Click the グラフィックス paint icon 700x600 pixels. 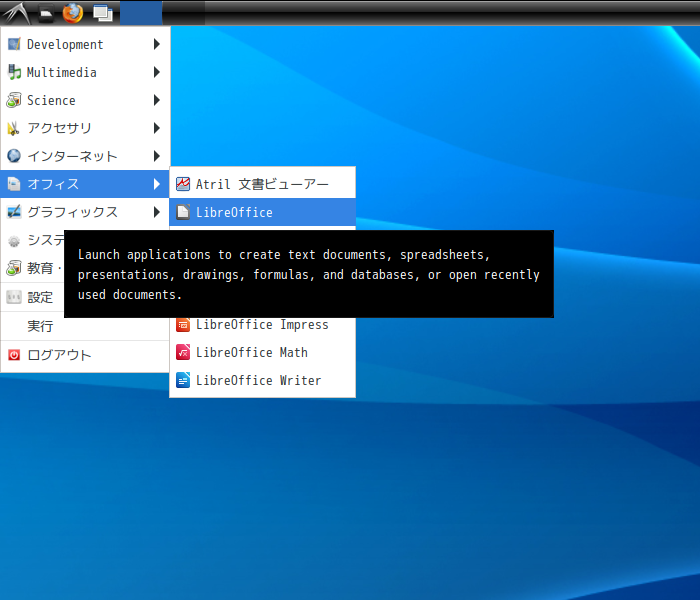14,212
